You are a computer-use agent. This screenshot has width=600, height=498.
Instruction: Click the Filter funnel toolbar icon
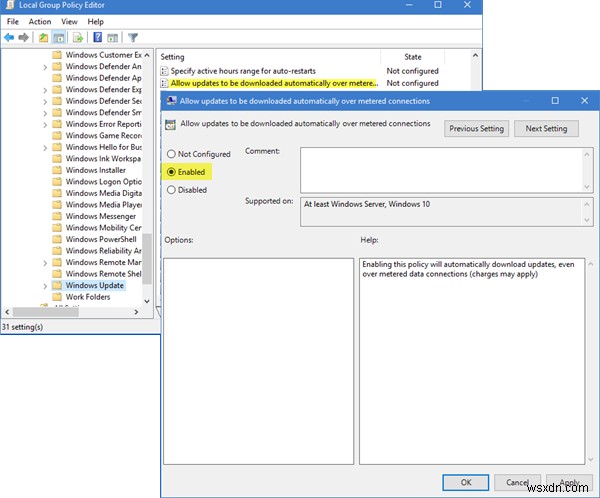133,38
